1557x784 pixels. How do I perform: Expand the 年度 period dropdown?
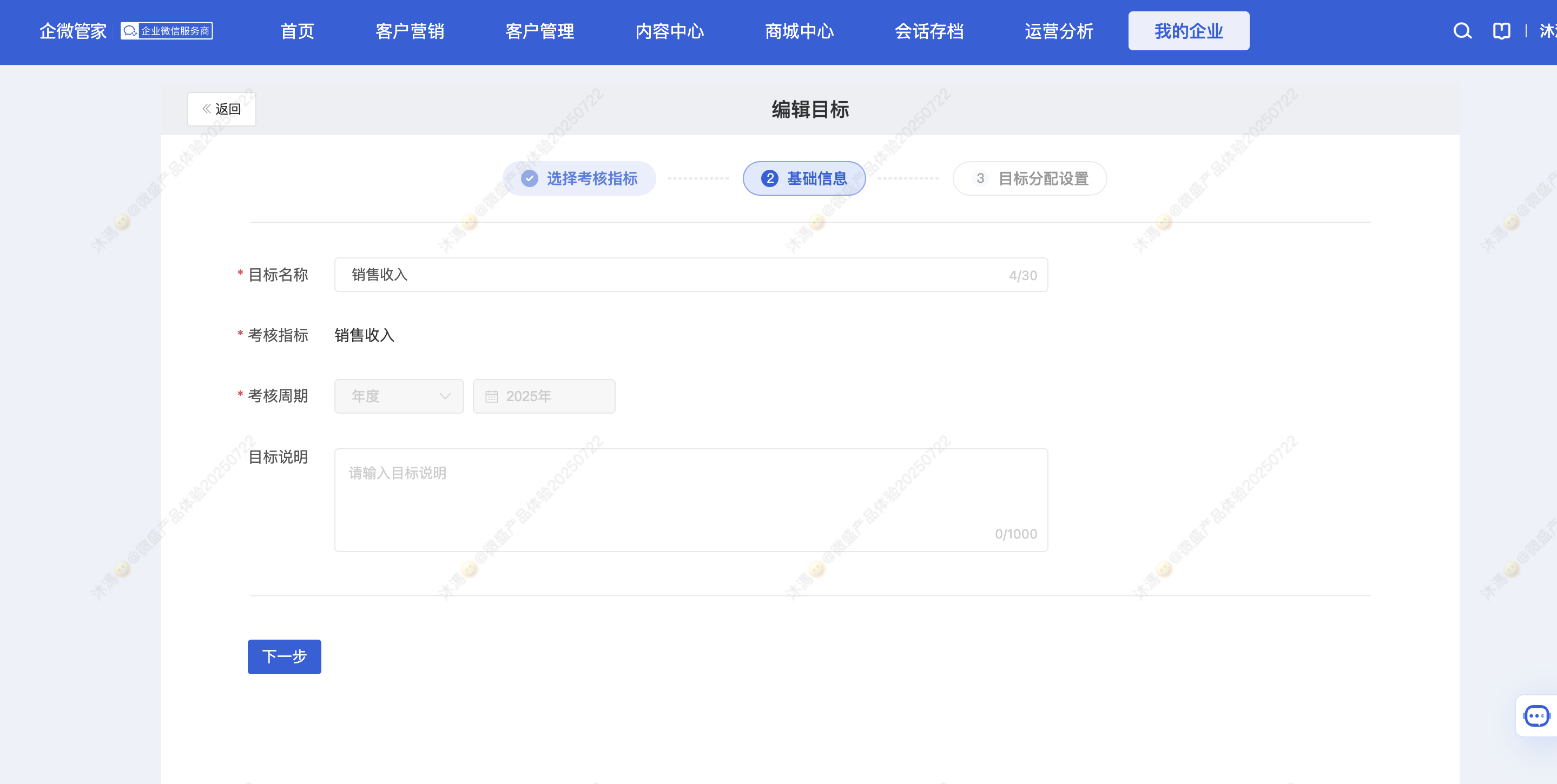click(x=399, y=396)
